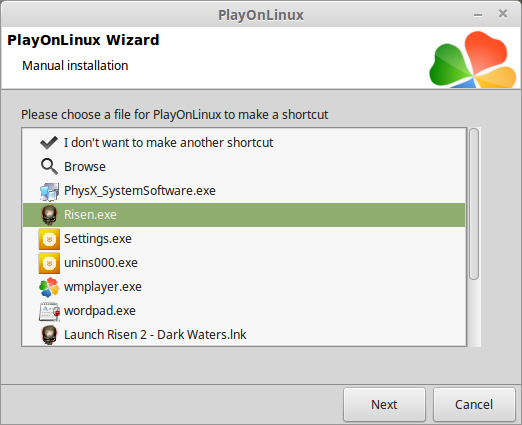Click the skull icon next to Risen.exe
Viewport: 522px width, 425px height.
(49, 215)
